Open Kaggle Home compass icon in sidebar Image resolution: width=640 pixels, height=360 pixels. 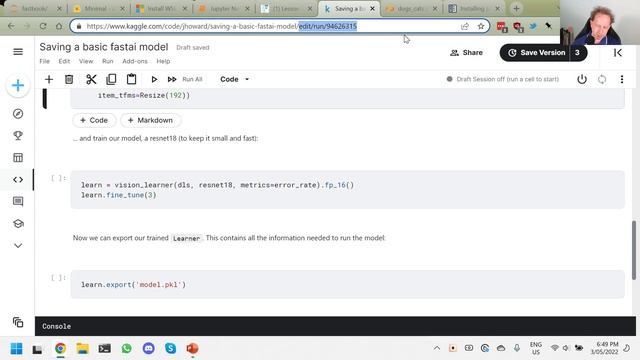tap(18, 114)
